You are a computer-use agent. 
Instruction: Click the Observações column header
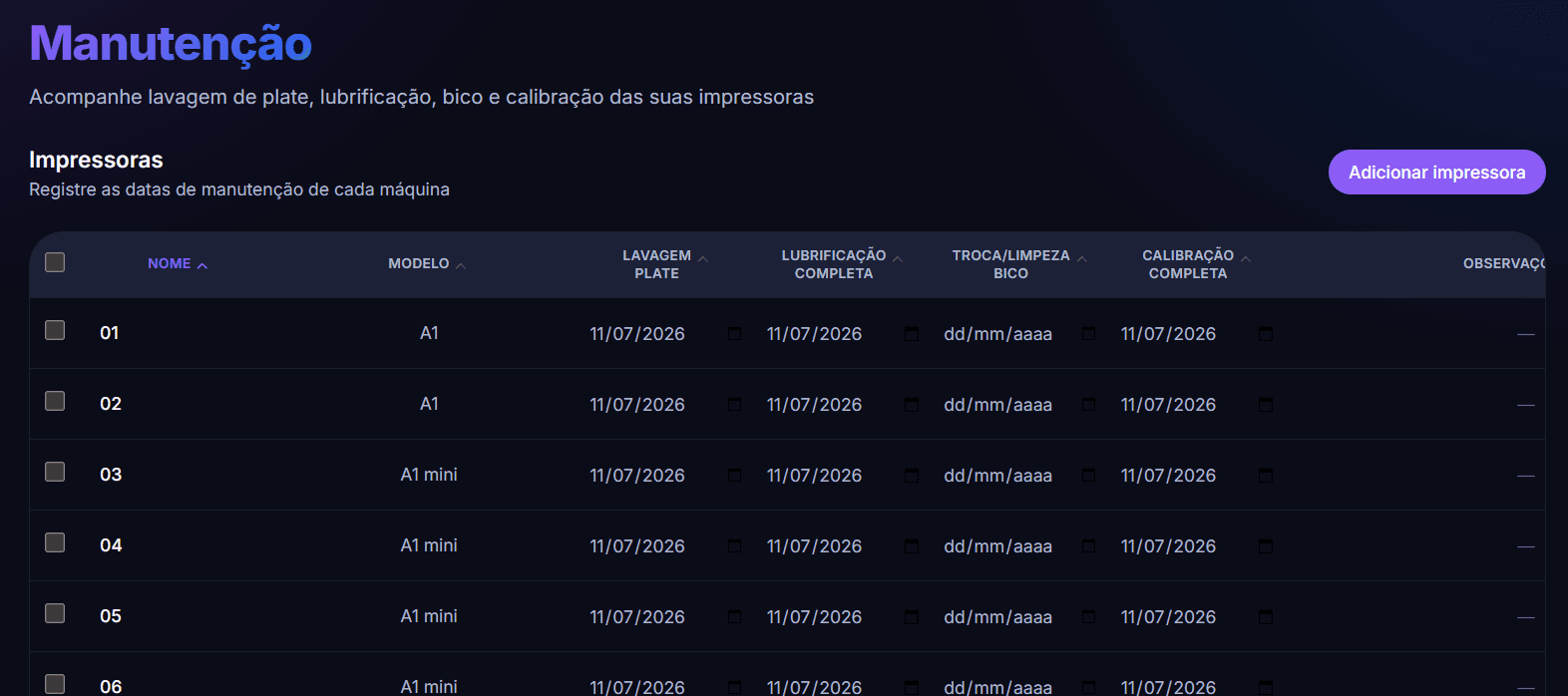1504,264
